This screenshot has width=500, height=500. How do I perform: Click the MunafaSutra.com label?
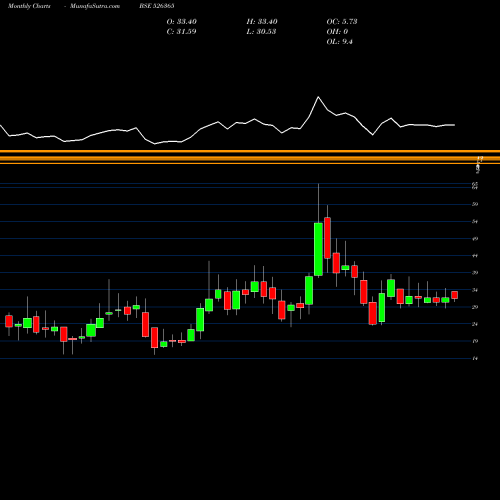point(95,6)
